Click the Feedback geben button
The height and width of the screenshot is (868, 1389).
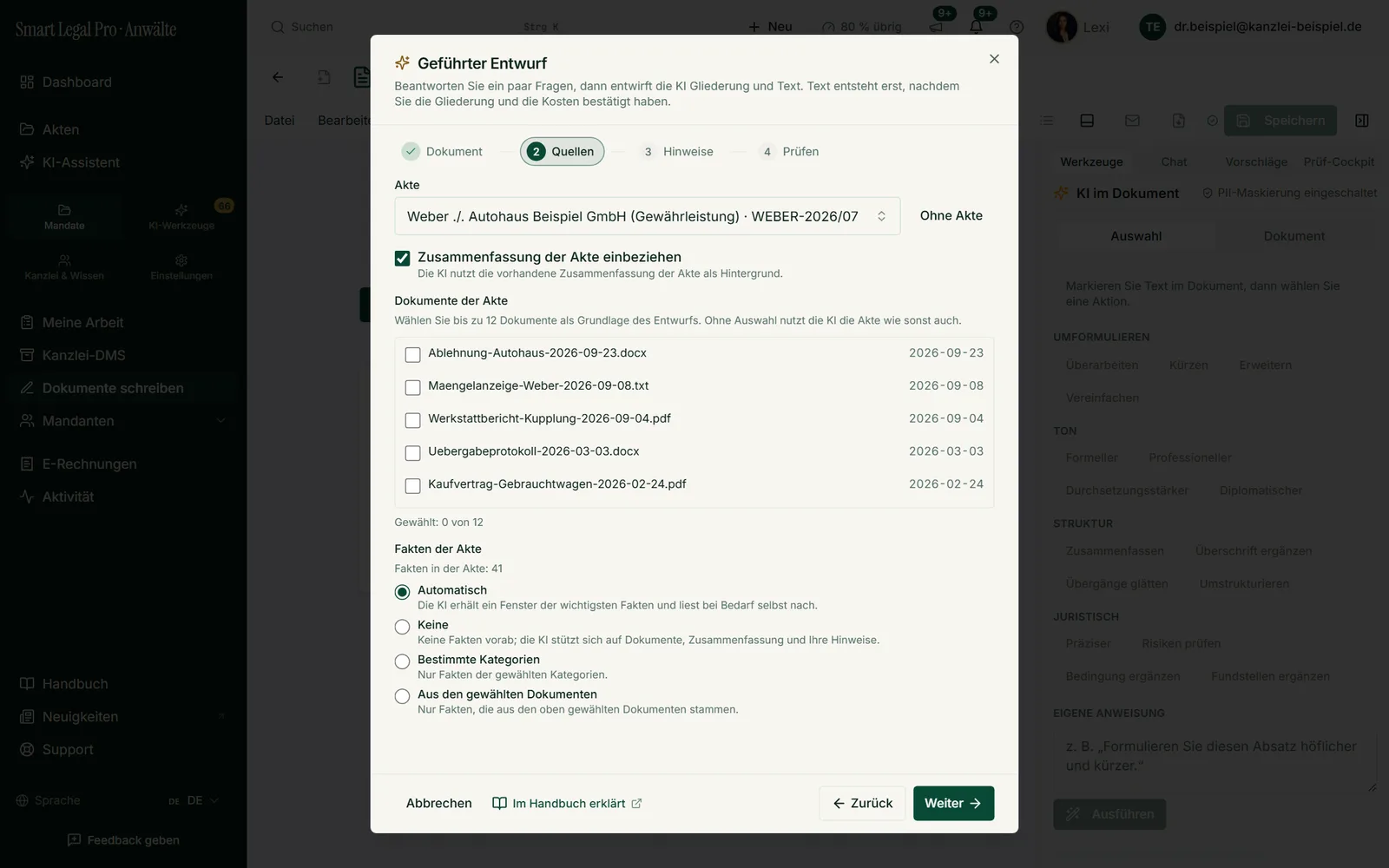point(123,840)
